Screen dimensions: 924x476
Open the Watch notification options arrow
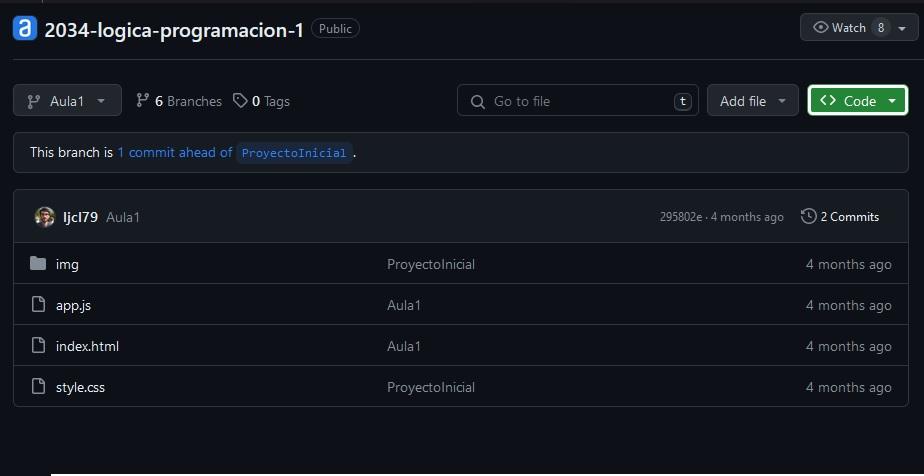pos(902,28)
